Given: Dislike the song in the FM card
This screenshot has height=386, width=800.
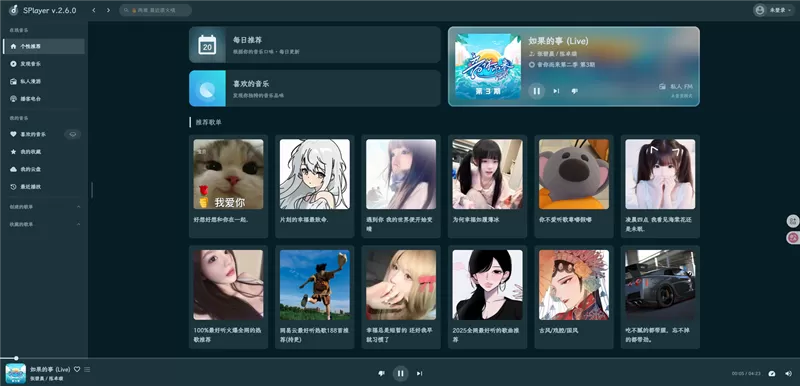Looking at the screenshot, I should pyautogui.click(x=574, y=91).
